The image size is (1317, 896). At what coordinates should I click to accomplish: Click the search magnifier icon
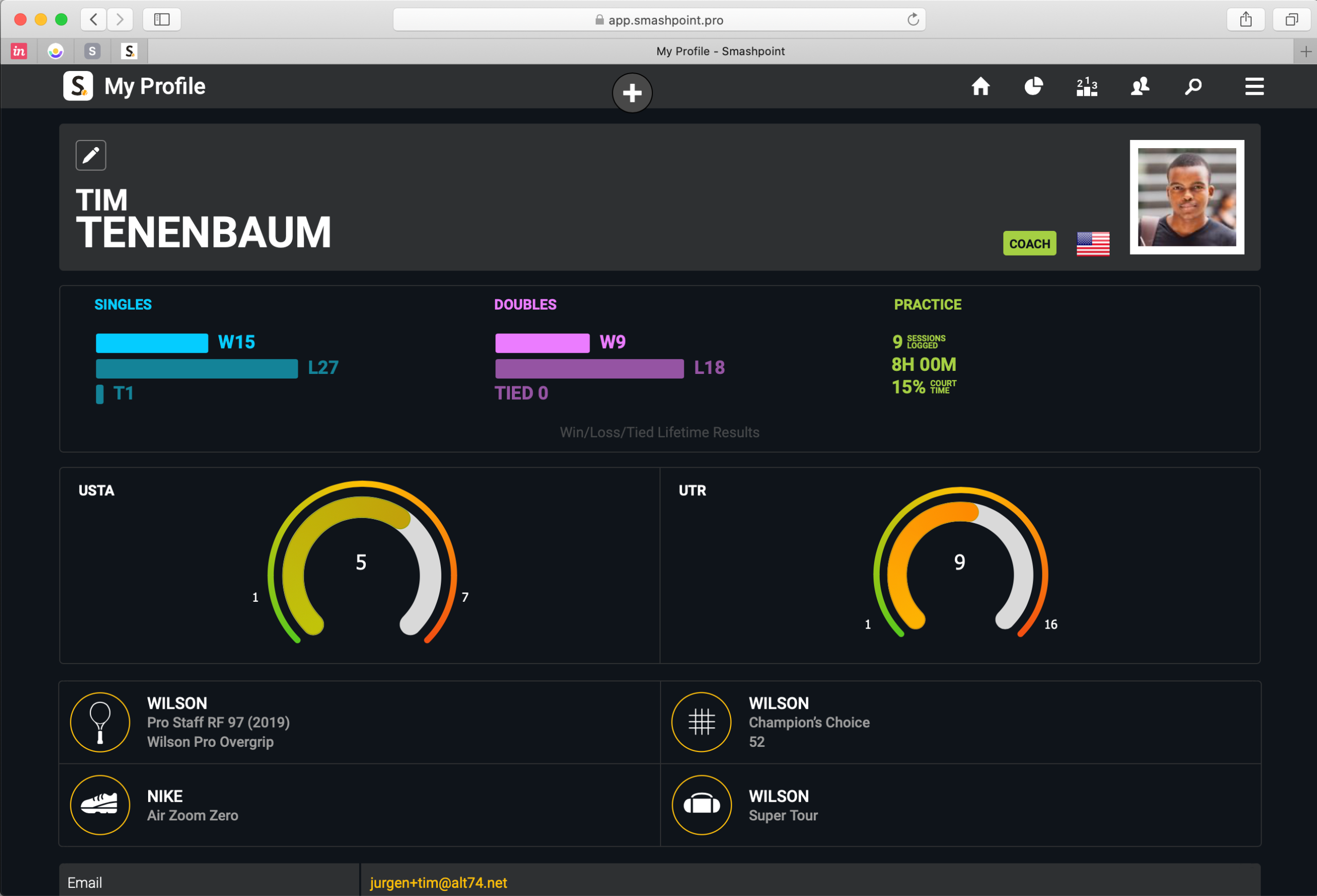(x=1193, y=87)
